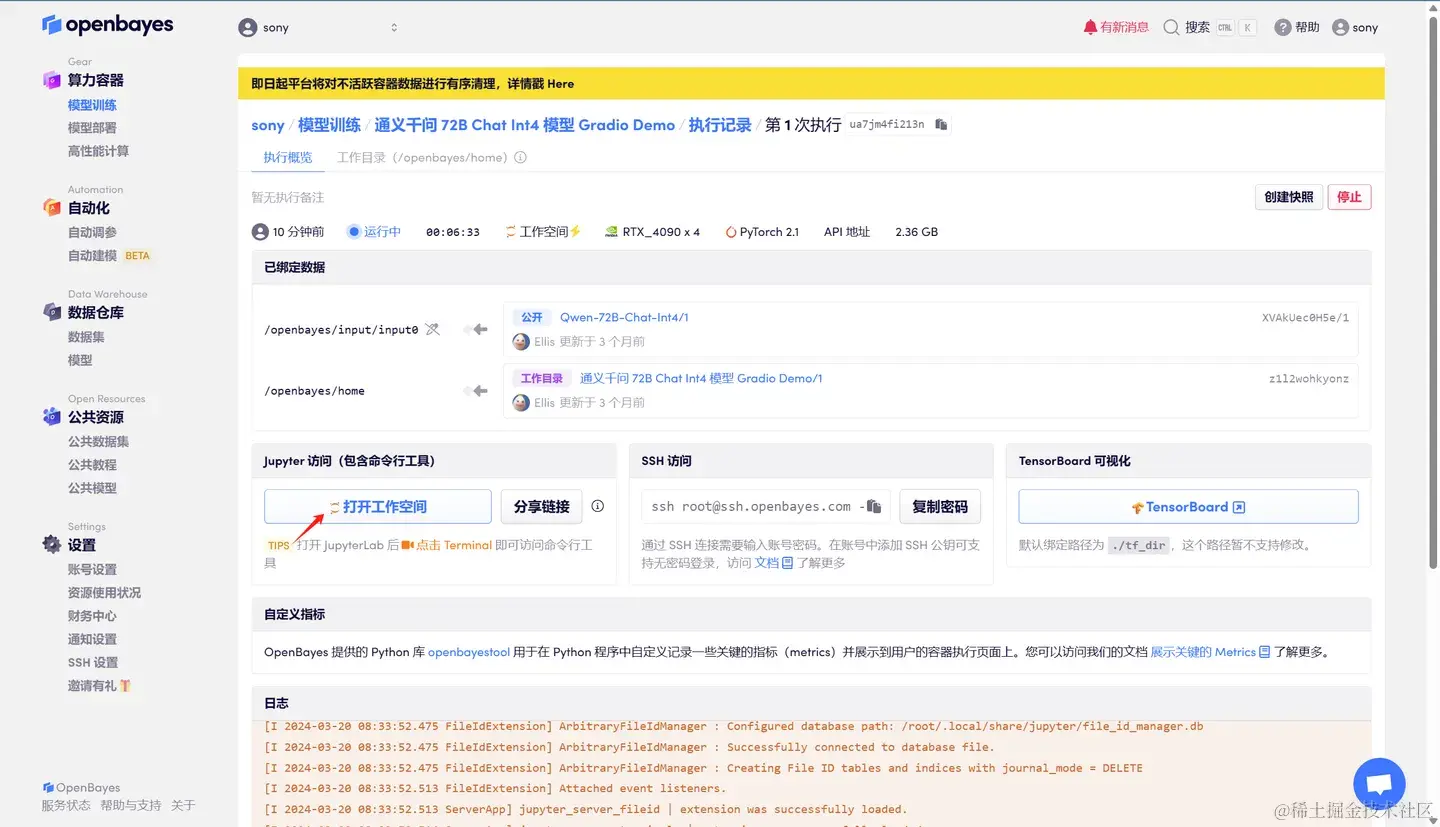The height and width of the screenshot is (827, 1440).
Task: Unbind the /openbayes/input/input0 dataset icon
Action: click(x=432, y=329)
